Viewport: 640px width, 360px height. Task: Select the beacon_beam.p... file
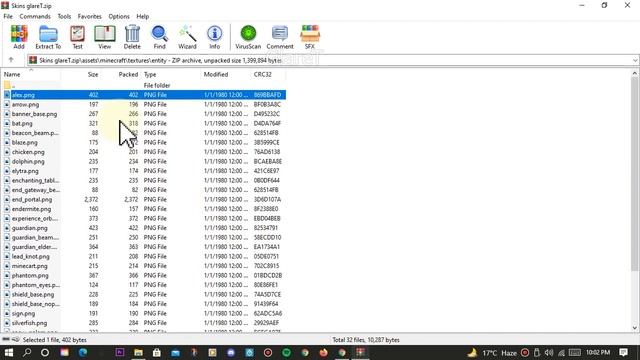[144, 133]
